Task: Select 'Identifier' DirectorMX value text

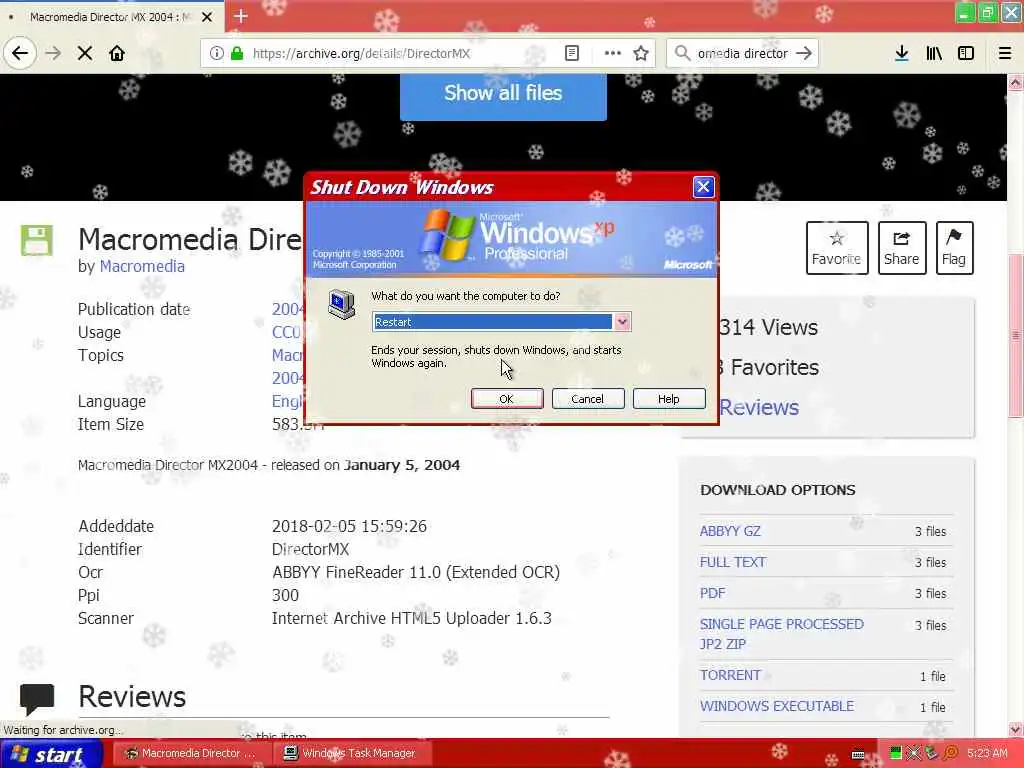Action: (x=310, y=549)
